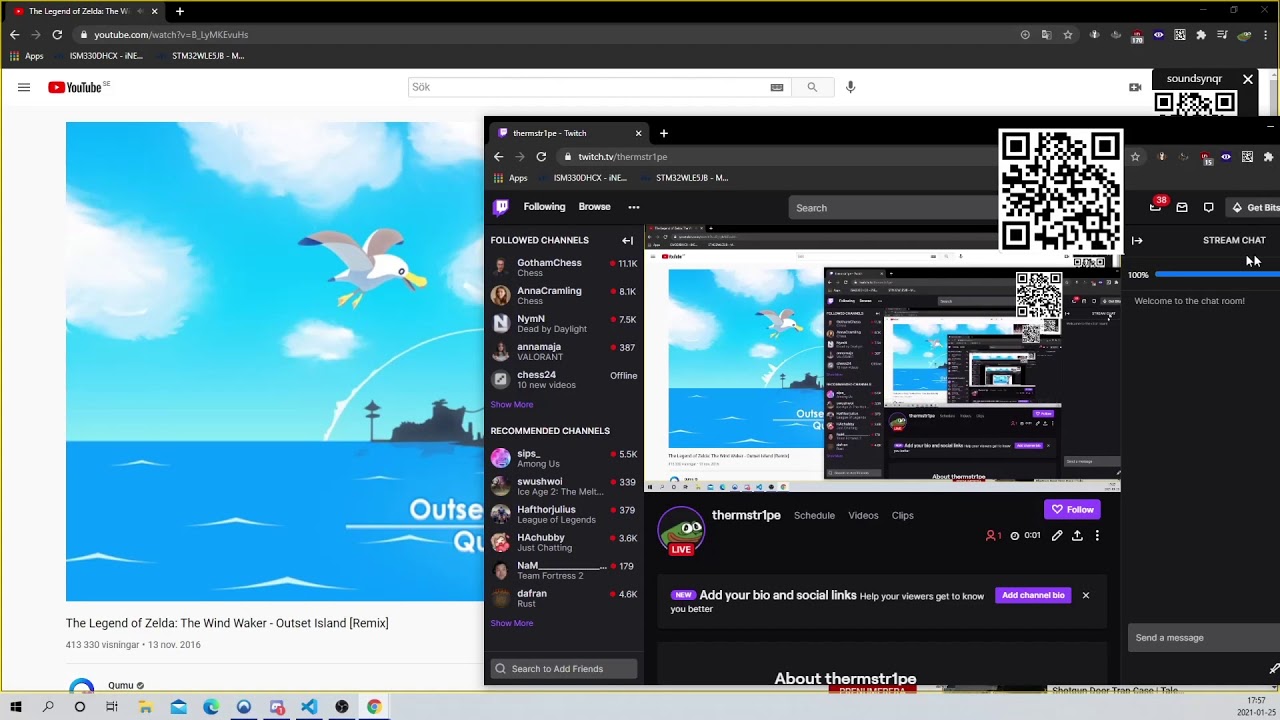Click the purple Follow button
1280x720 pixels.
tap(1072, 509)
